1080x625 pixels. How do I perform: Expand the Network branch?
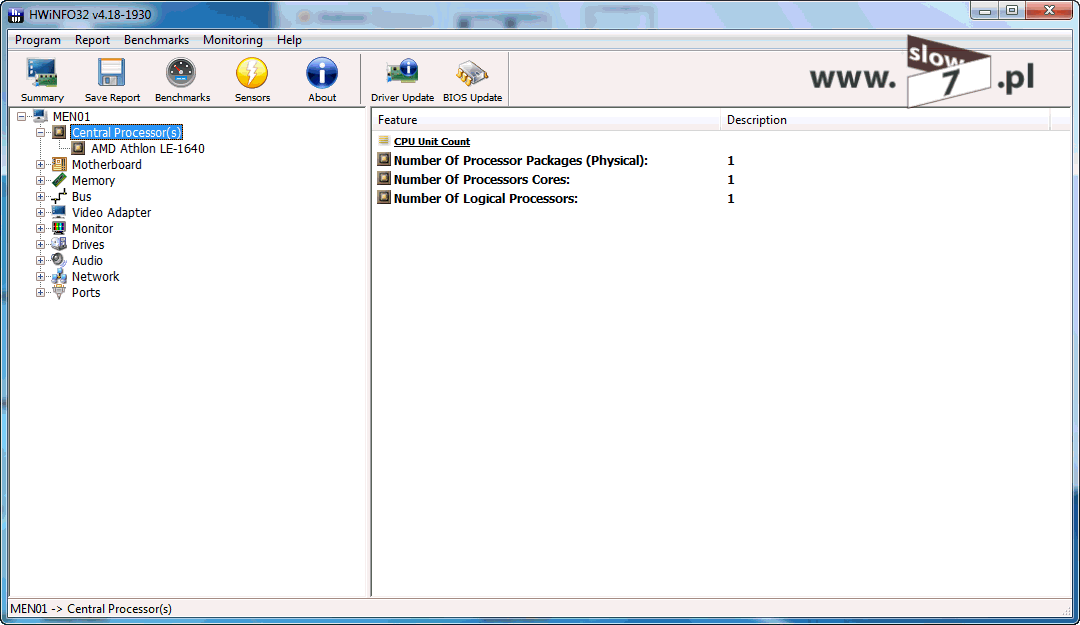41,276
